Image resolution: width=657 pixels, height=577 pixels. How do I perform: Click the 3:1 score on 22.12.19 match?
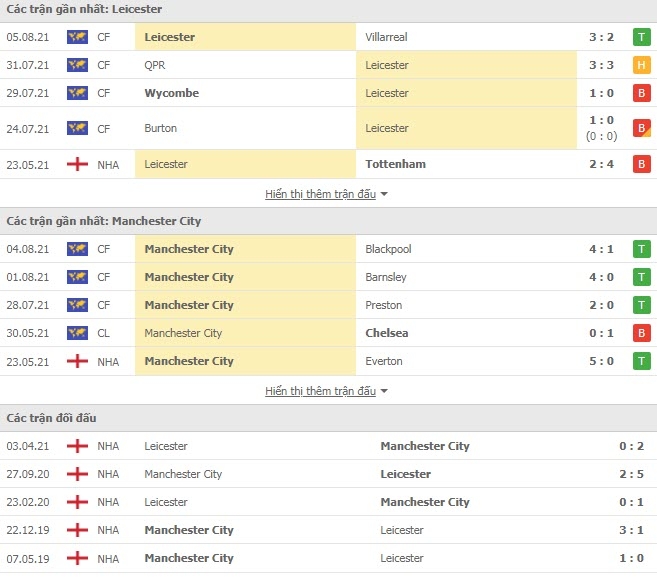point(631,530)
